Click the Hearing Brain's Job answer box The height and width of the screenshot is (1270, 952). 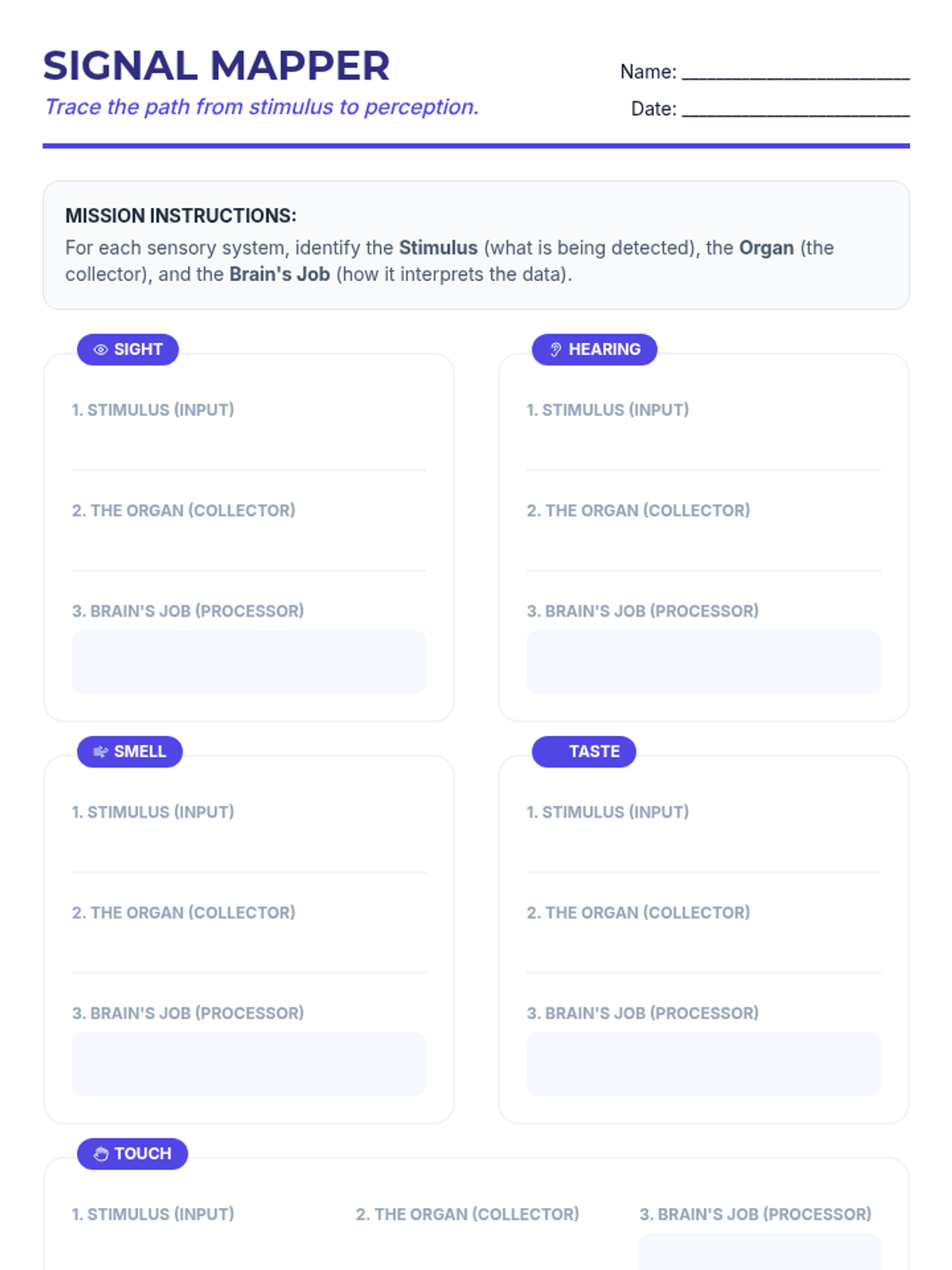click(704, 662)
